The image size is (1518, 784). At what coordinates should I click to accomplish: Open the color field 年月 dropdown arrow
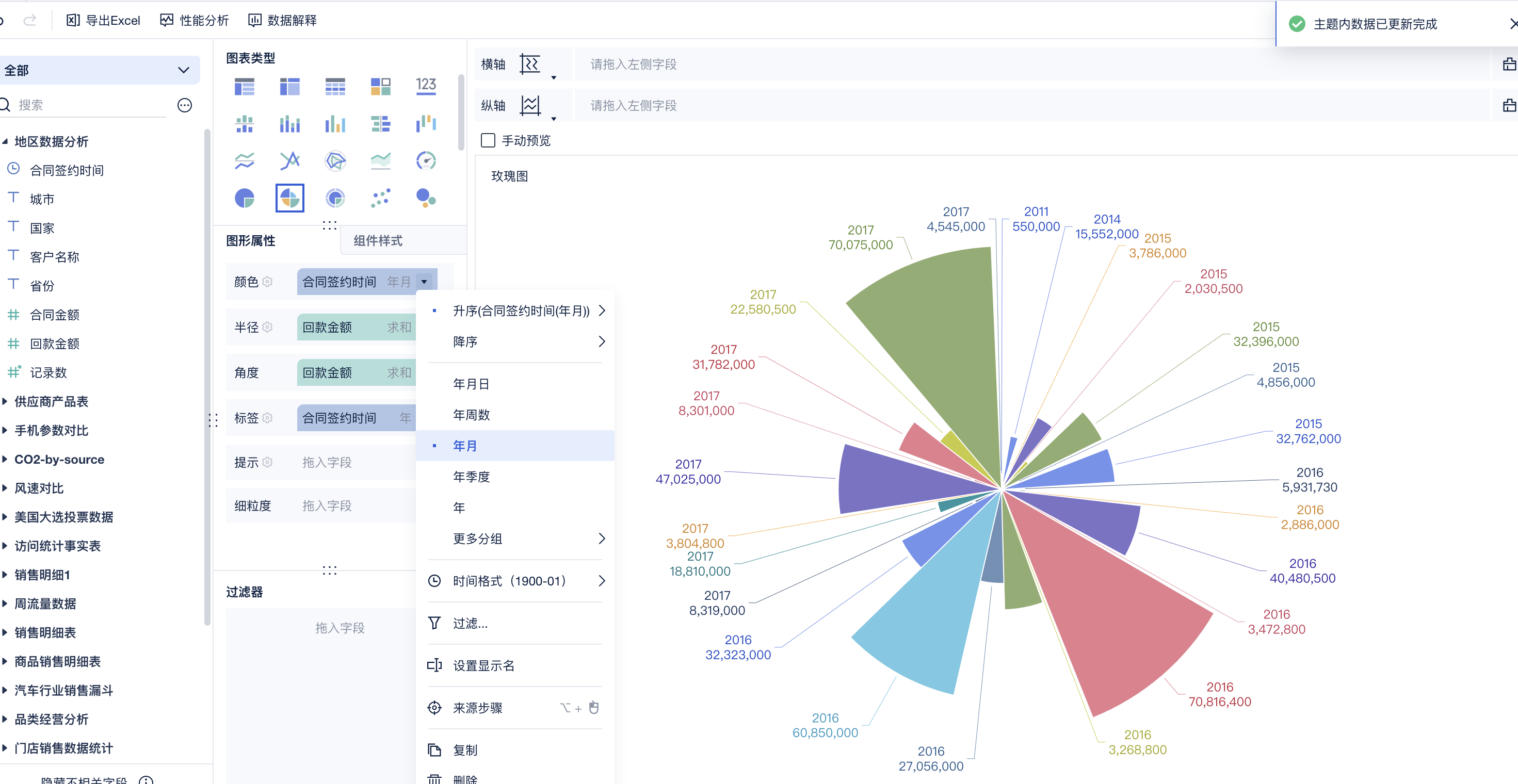(x=424, y=282)
